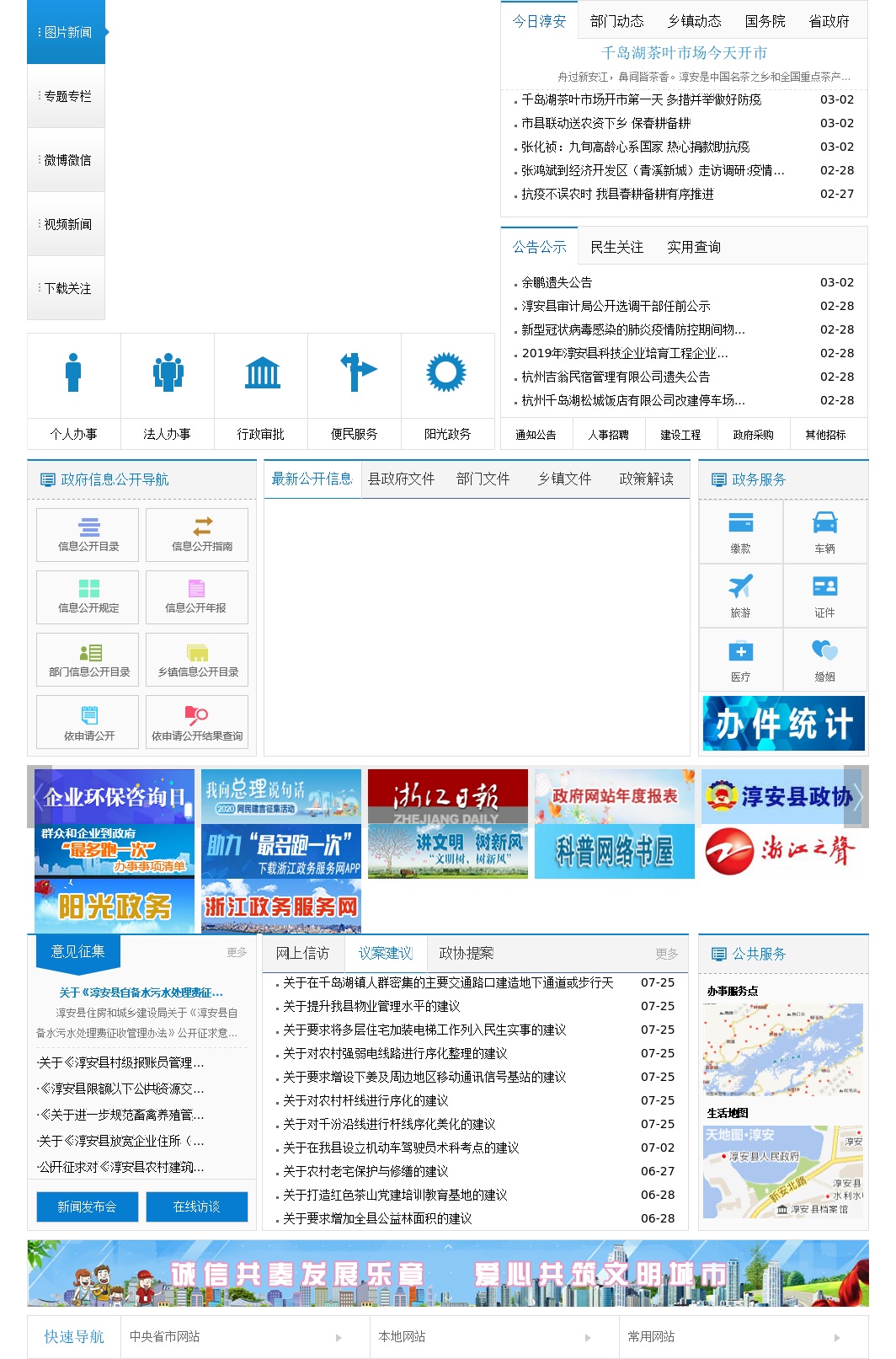
Task: Open 信息公开目录 icon tile
Action: [88, 534]
